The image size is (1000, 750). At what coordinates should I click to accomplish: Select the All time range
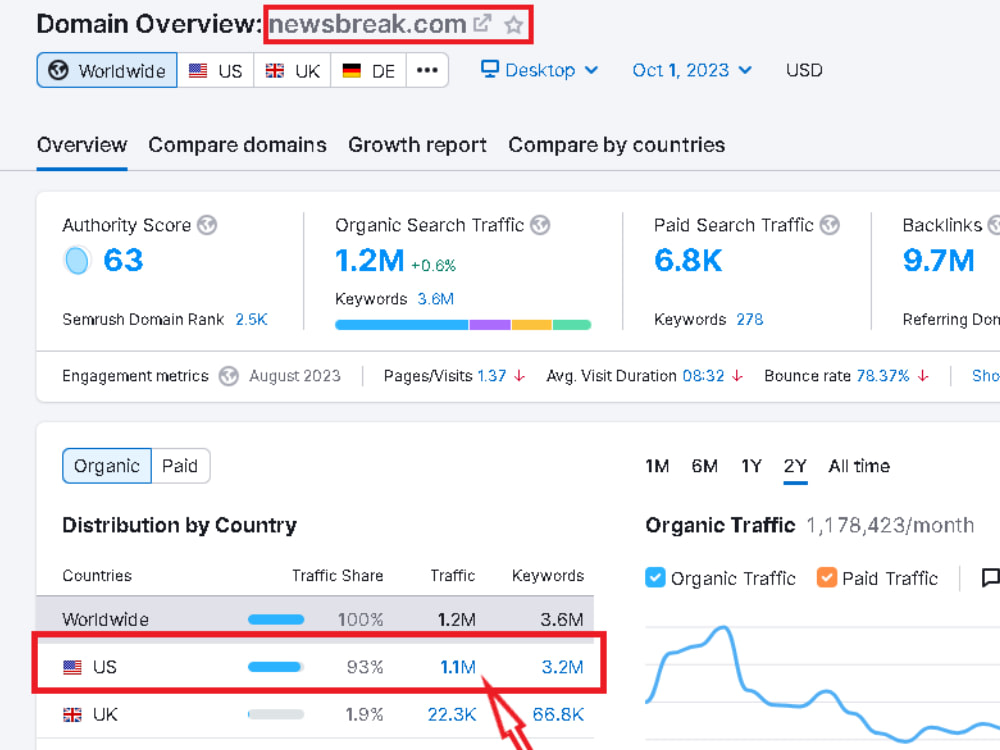tap(859, 466)
